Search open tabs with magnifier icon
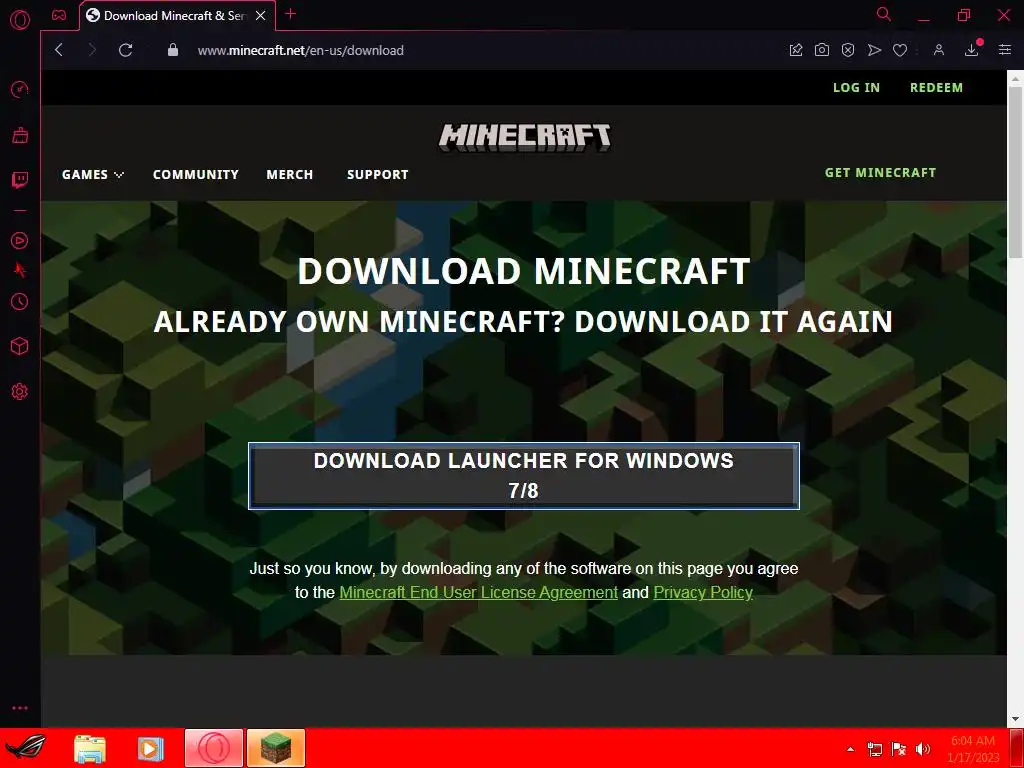This screenshot has width=1024, height=768. pos(884,14)
